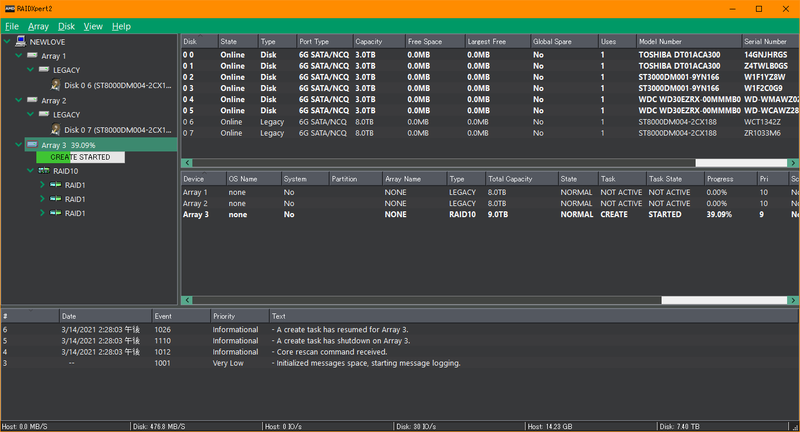Open the Disk menu
This screenshot has height=432, width=800.
pyautogui.click(x=66, y=26)
